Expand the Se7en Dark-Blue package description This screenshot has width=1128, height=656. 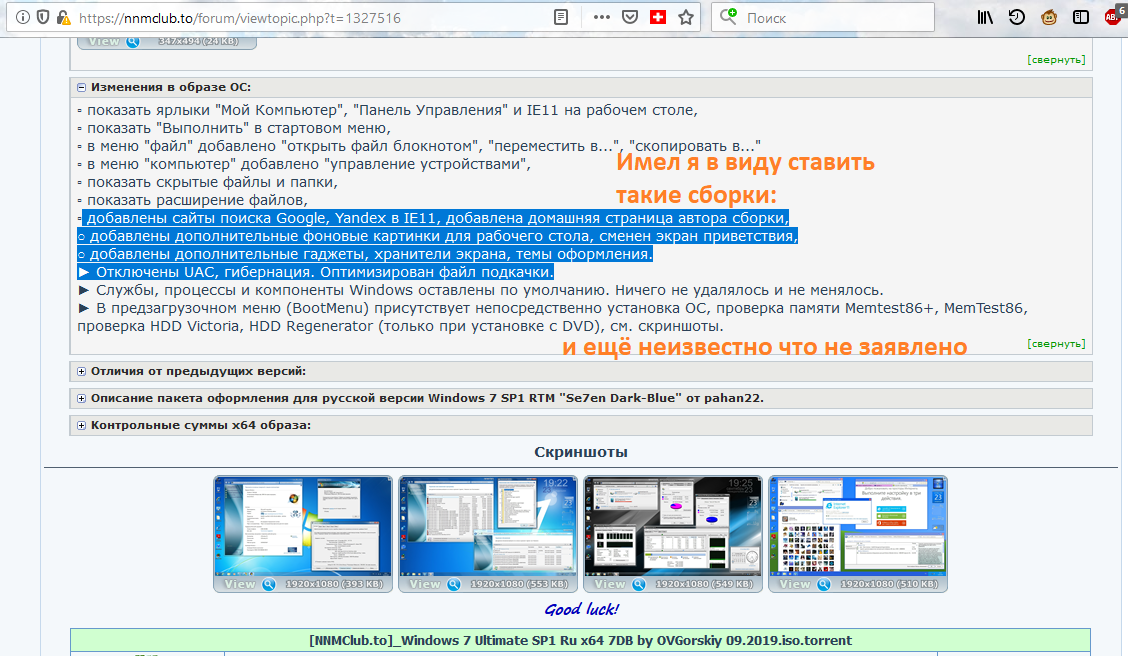(81, 398)
